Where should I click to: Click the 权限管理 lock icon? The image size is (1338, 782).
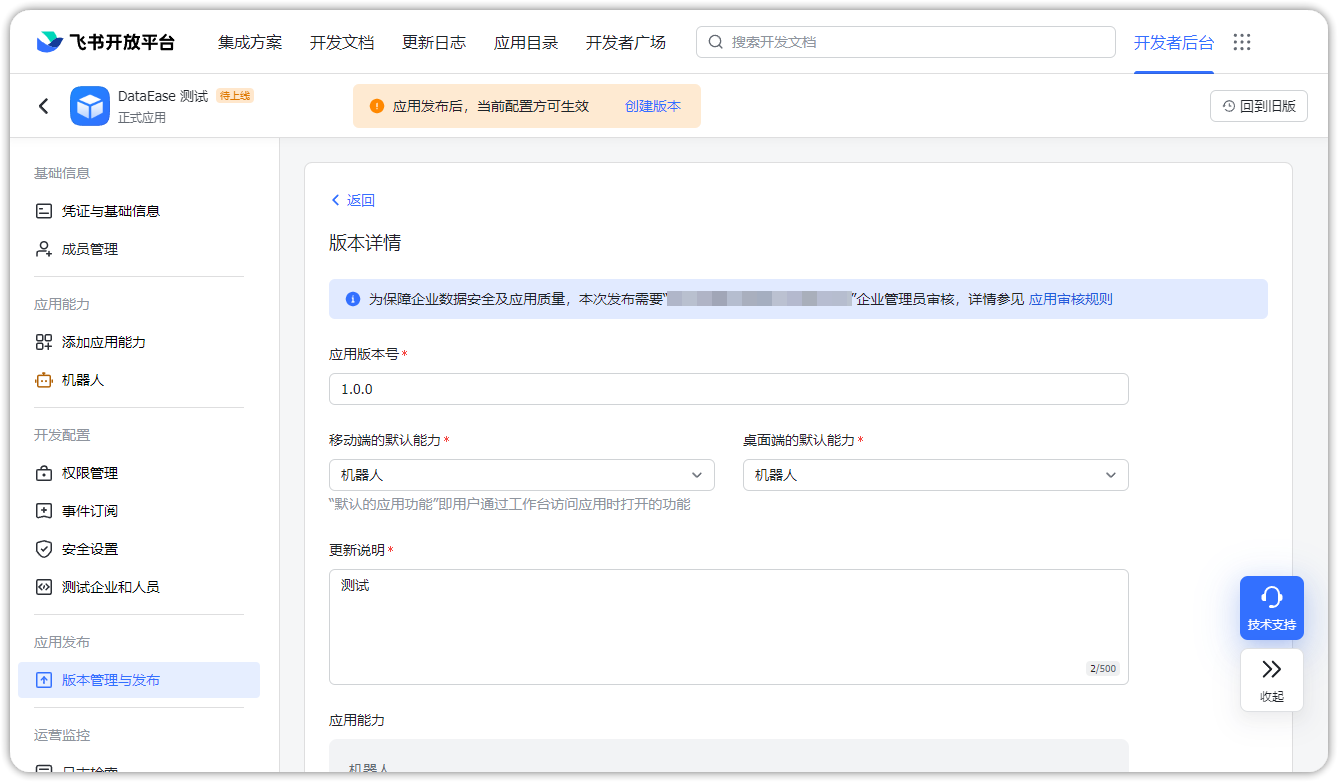[44, 473]
